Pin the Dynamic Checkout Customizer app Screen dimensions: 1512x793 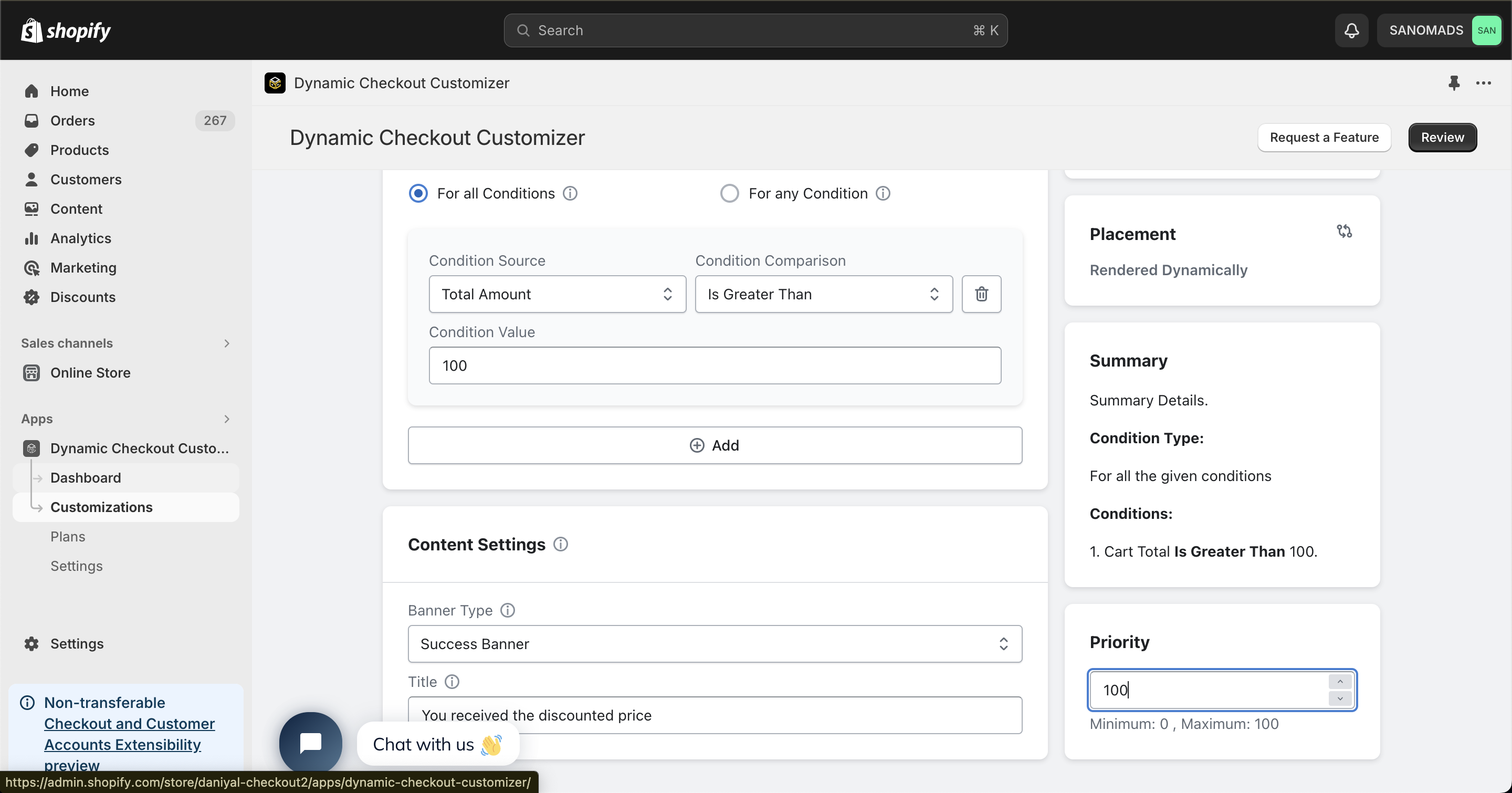tap(1453, 83)
